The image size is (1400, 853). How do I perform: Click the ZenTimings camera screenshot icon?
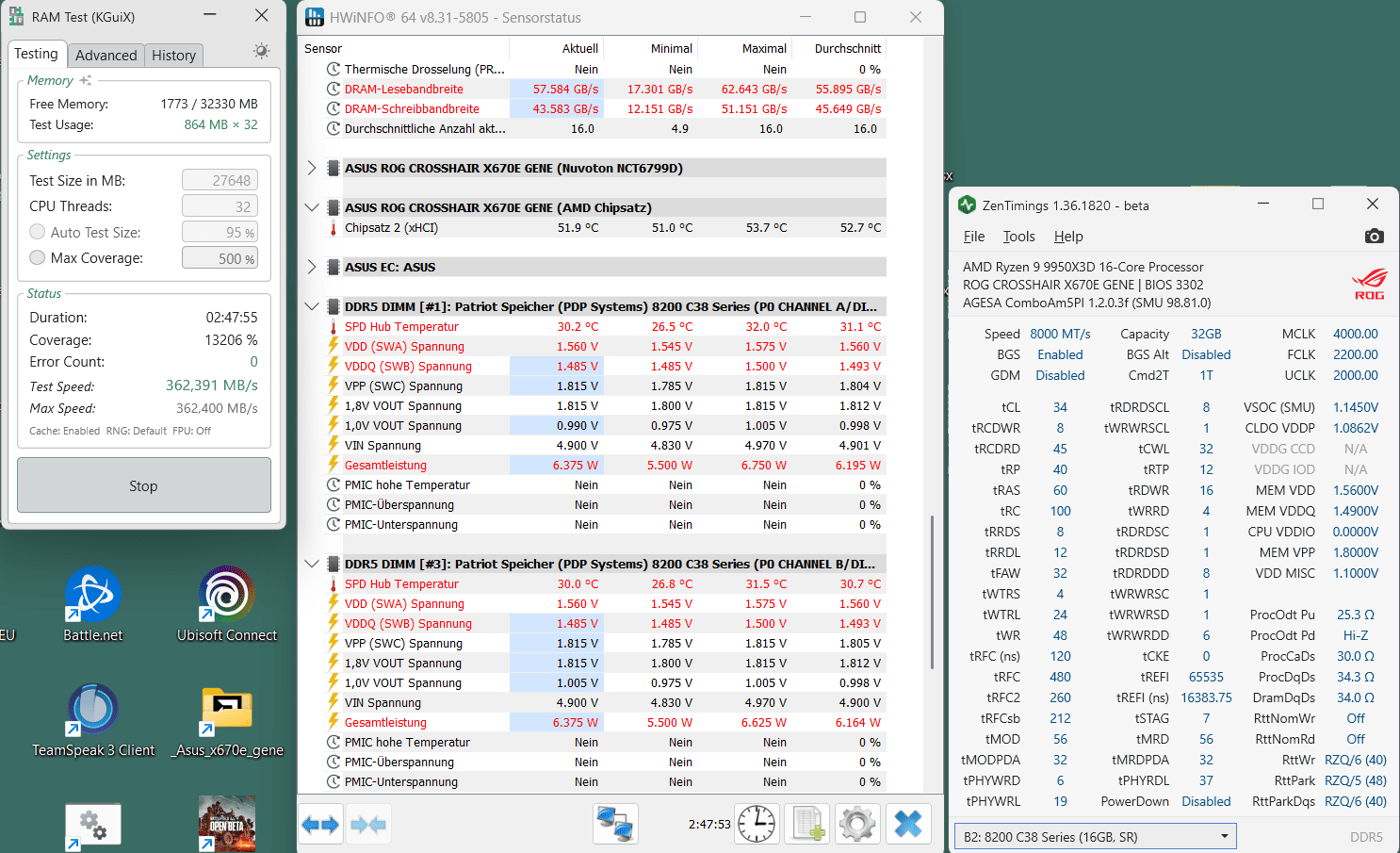tap(1375, 236)
